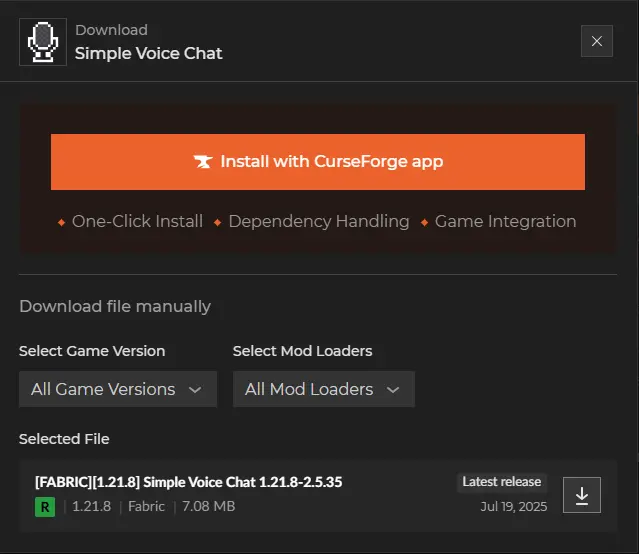Screen dimensions: 639x554
Task: Expand the All Mod Loaders dropdown
Action: [323, 389]
